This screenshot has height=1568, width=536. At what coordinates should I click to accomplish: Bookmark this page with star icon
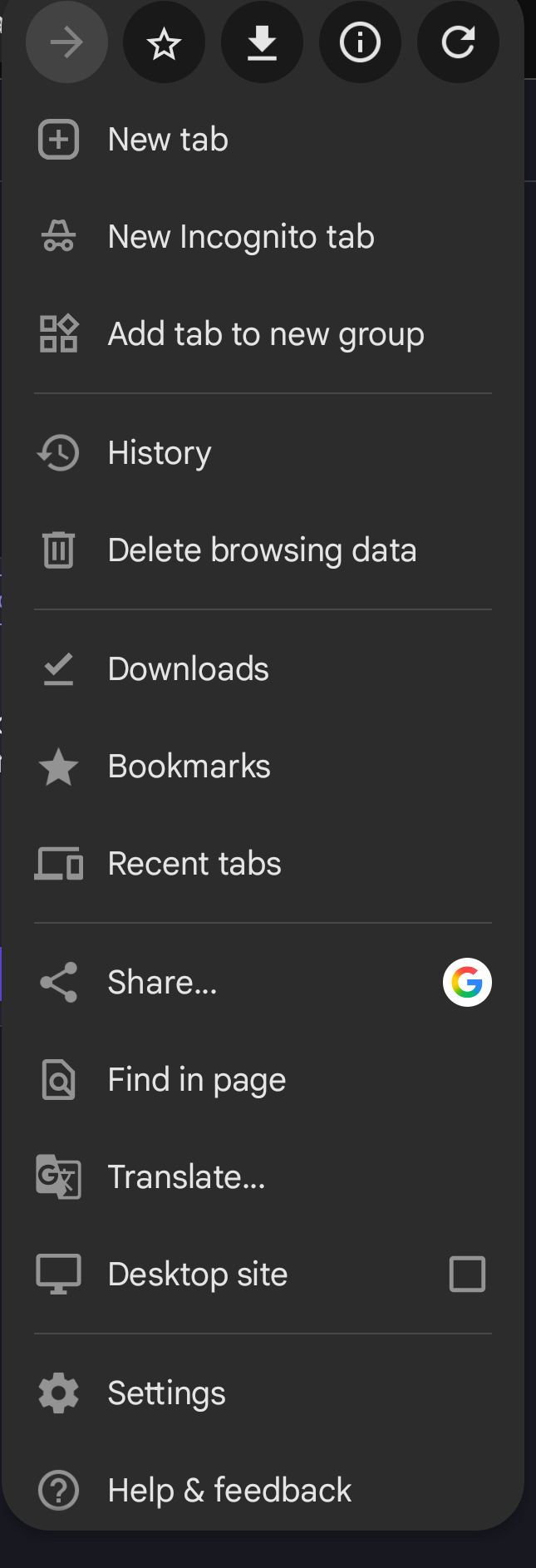(x=164, y=42)
